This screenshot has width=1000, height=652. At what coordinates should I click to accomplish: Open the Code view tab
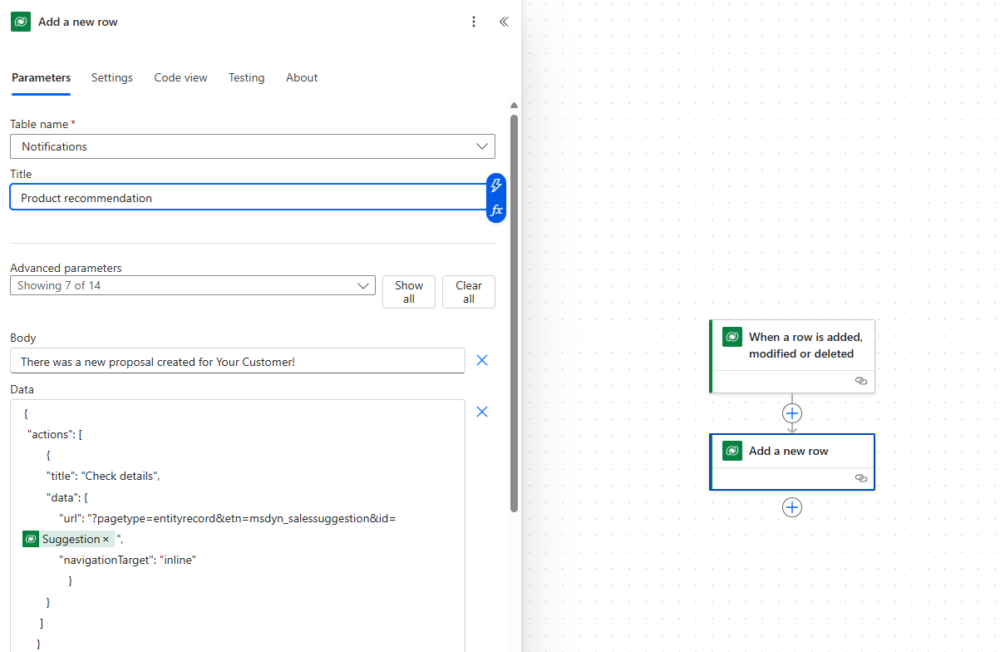(x=180, y=77)
